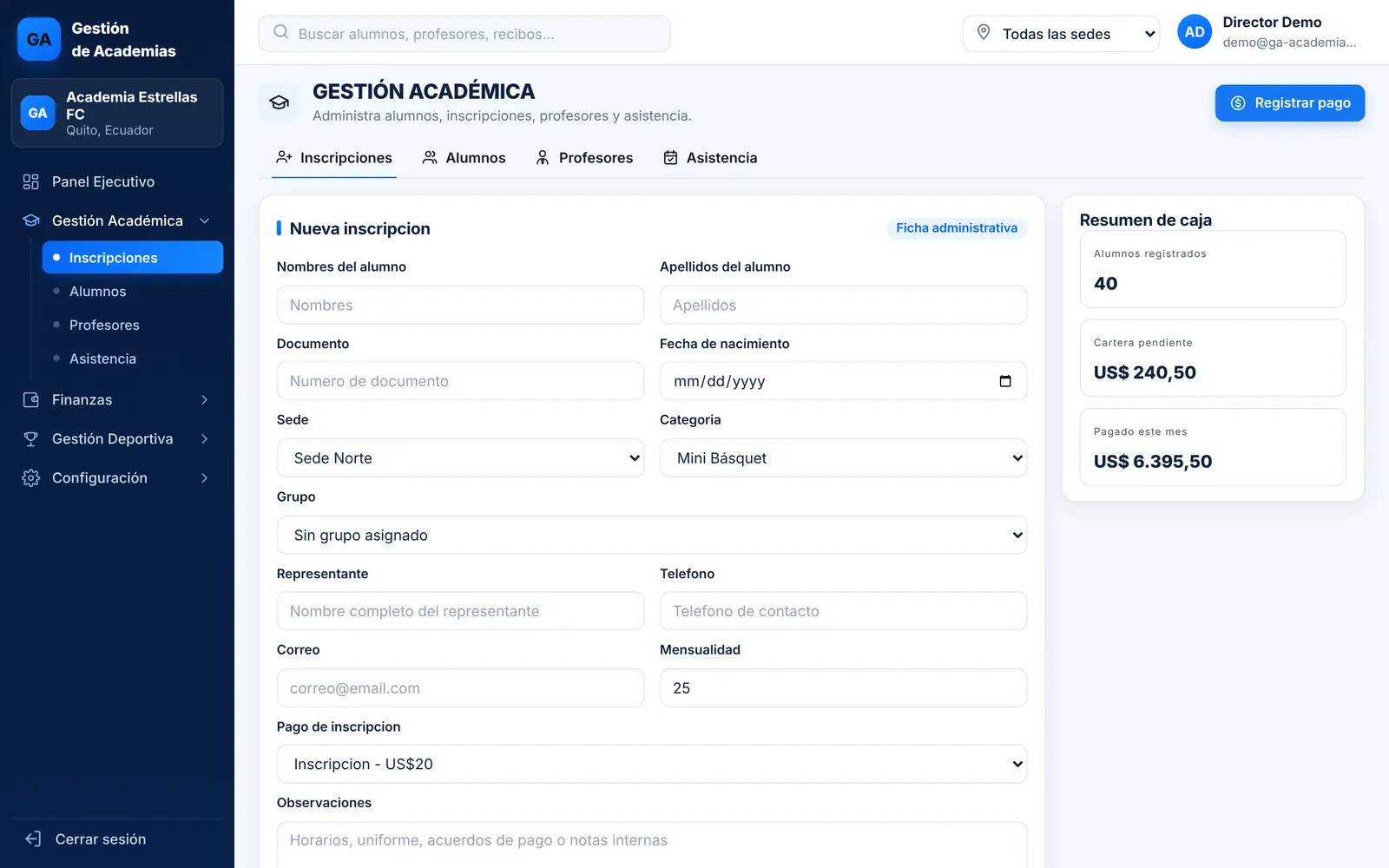Focus the Buscar alumnos search field
1389x868 pixels.
[x=464, y=34]
